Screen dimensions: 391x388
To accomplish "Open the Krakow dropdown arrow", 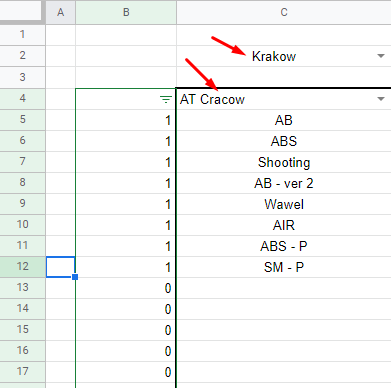I will coord(381,56).
